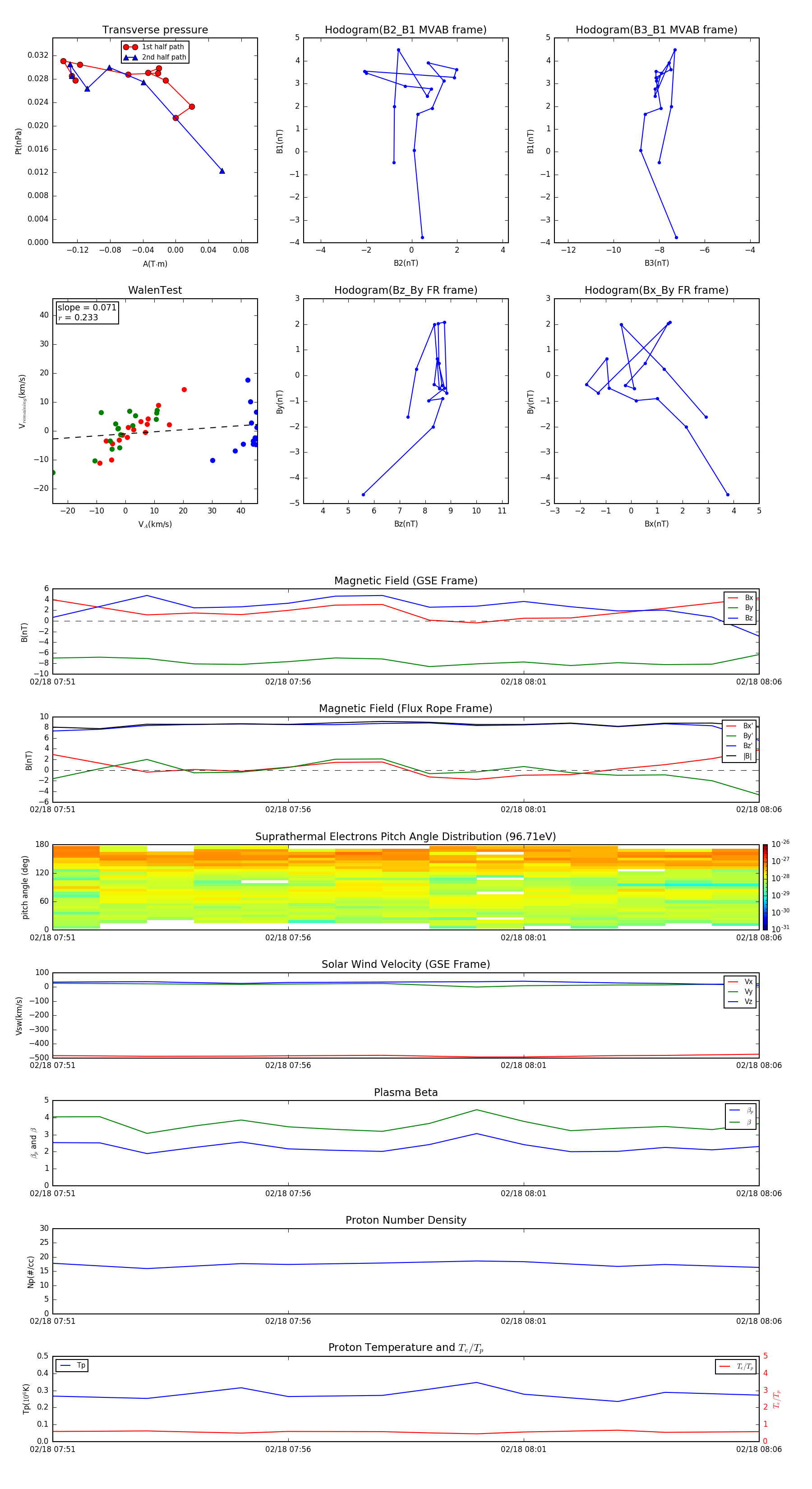Viewport: 812px width, 1489px height.
Task: Click the 'Bx(nT)' x-axis label
Action: point(656,524)
